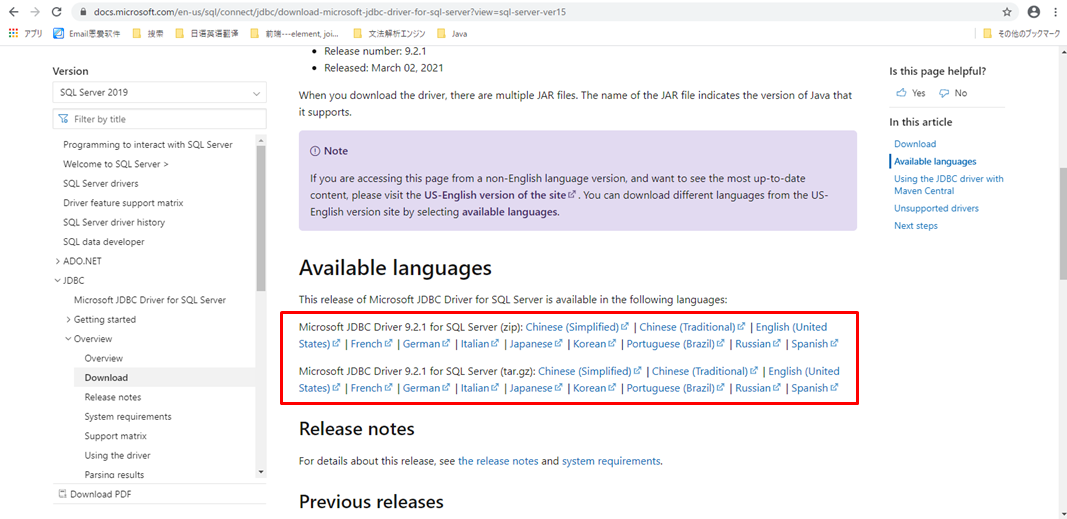The width and height of the screenshot is (1067, 519).
Task: Click the Download PDF icon
Action: tap(63, 495)
